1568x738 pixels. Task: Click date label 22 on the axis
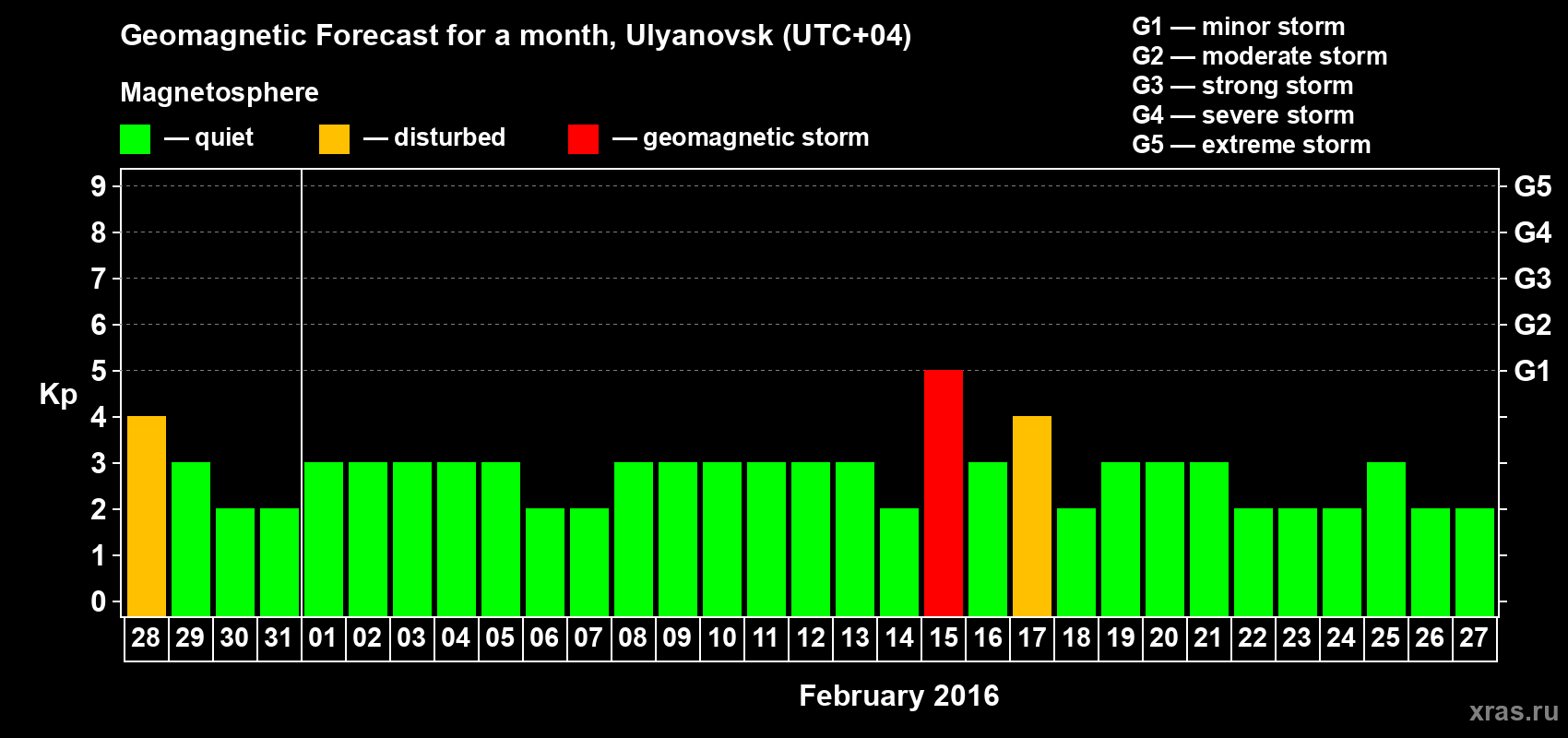(1253, 638)
